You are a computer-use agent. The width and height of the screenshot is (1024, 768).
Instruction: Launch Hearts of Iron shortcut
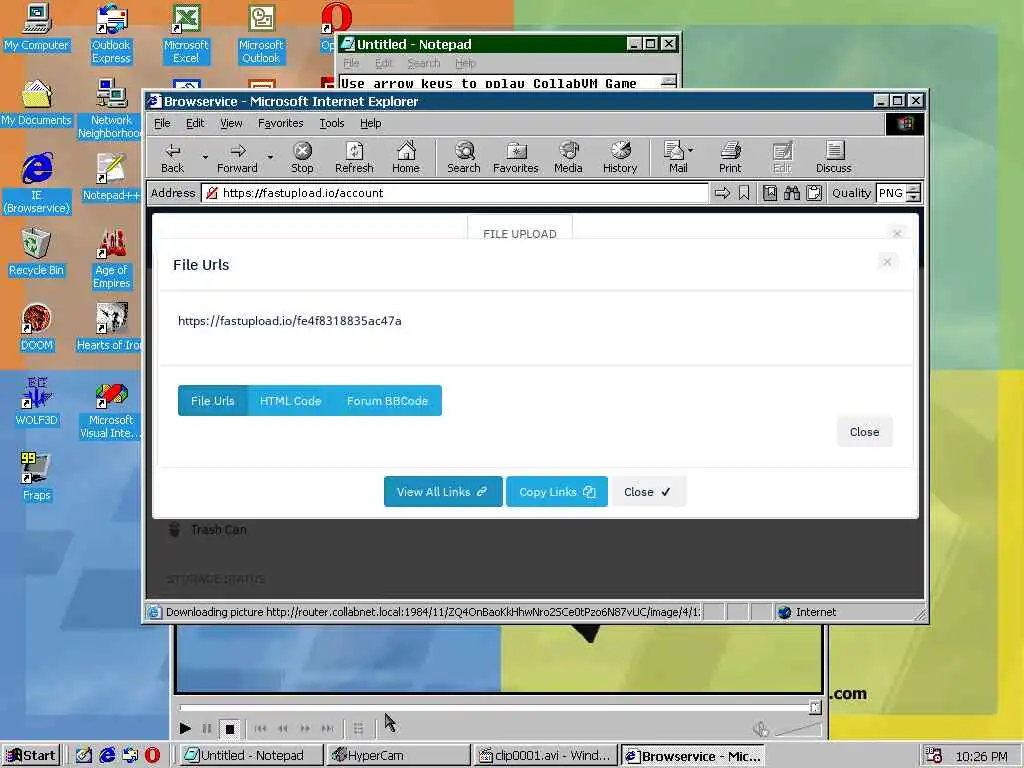click(x=109, y=328)
